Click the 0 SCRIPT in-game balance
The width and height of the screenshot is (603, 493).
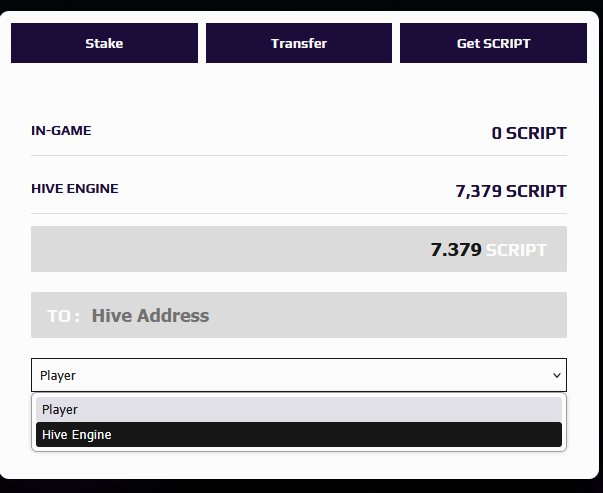pos(529,133)
